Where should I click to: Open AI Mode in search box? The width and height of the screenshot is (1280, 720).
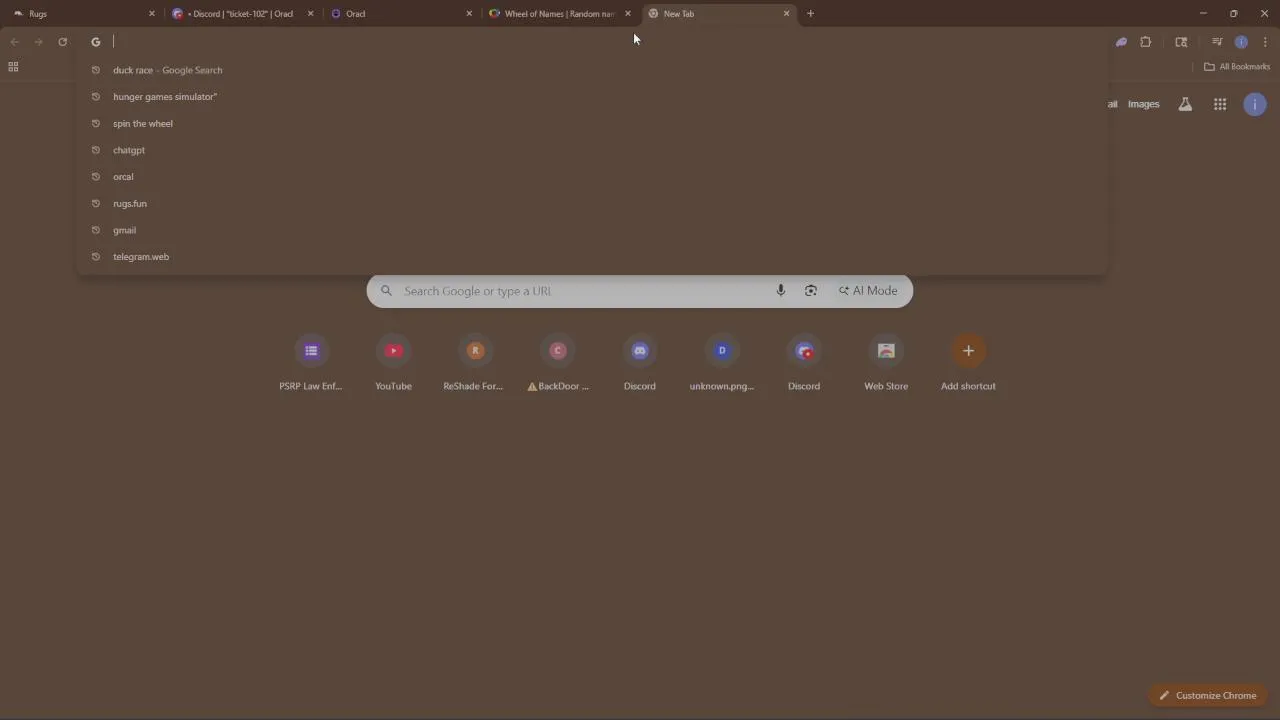pos(868,291)
